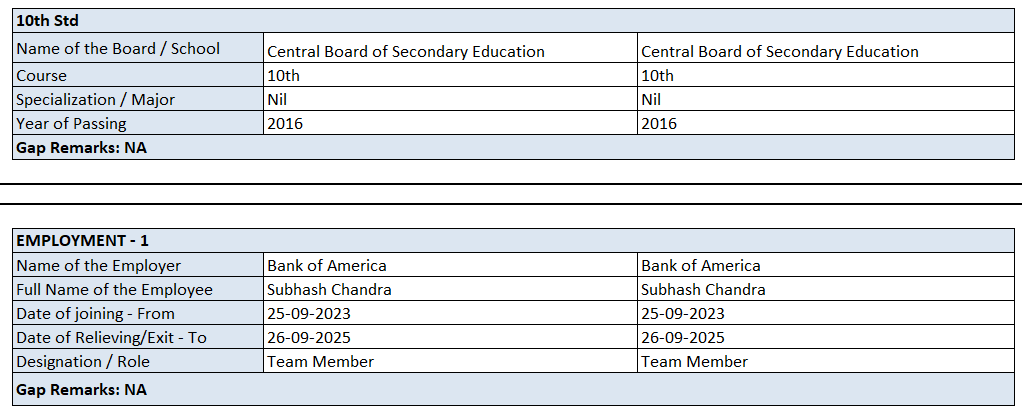Screen dimensions: 1022x410
Task: Select the first "Team Member" designation cell
Action: coord(320,361)
